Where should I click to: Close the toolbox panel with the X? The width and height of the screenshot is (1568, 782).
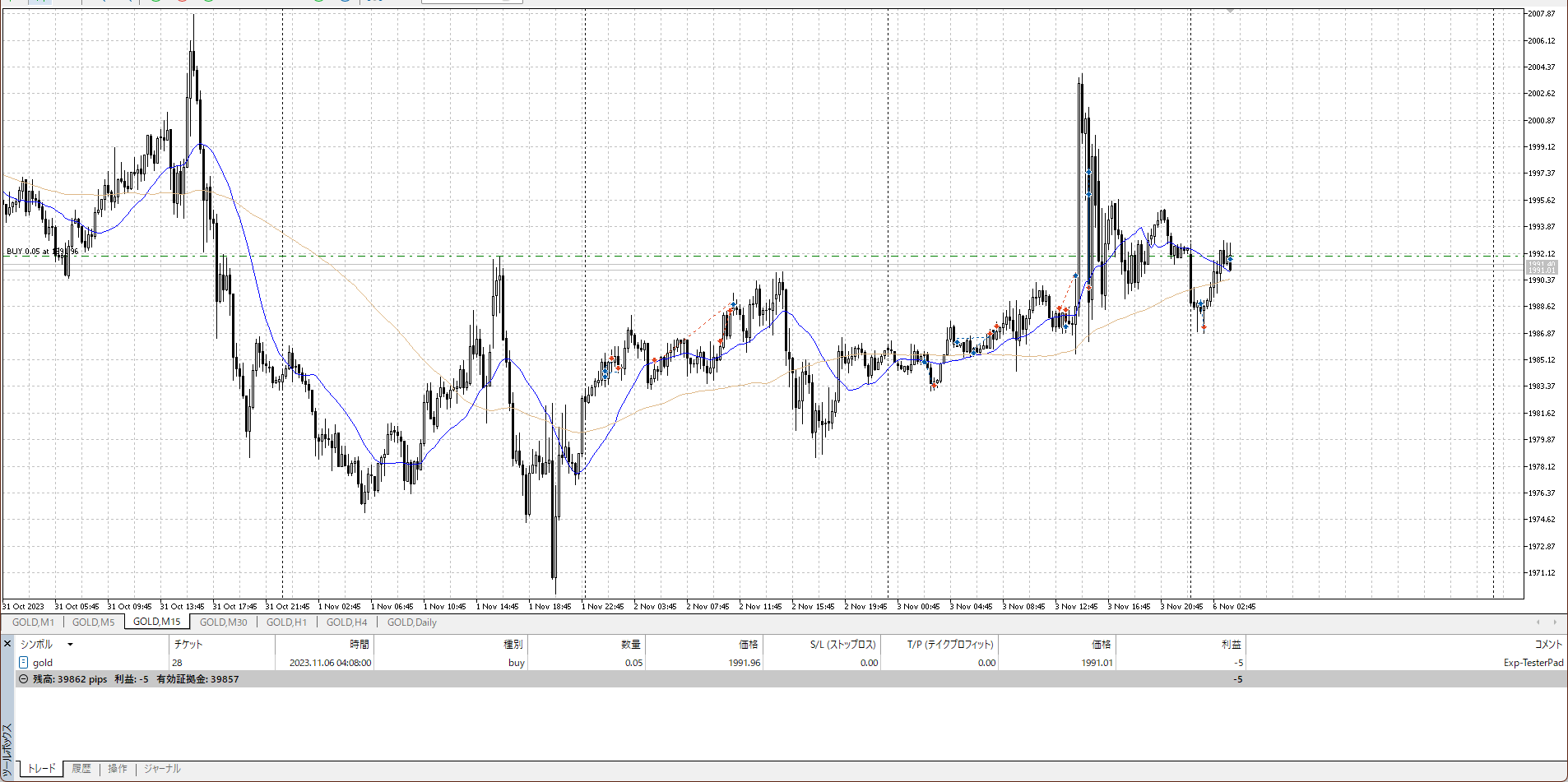(7, 644)
